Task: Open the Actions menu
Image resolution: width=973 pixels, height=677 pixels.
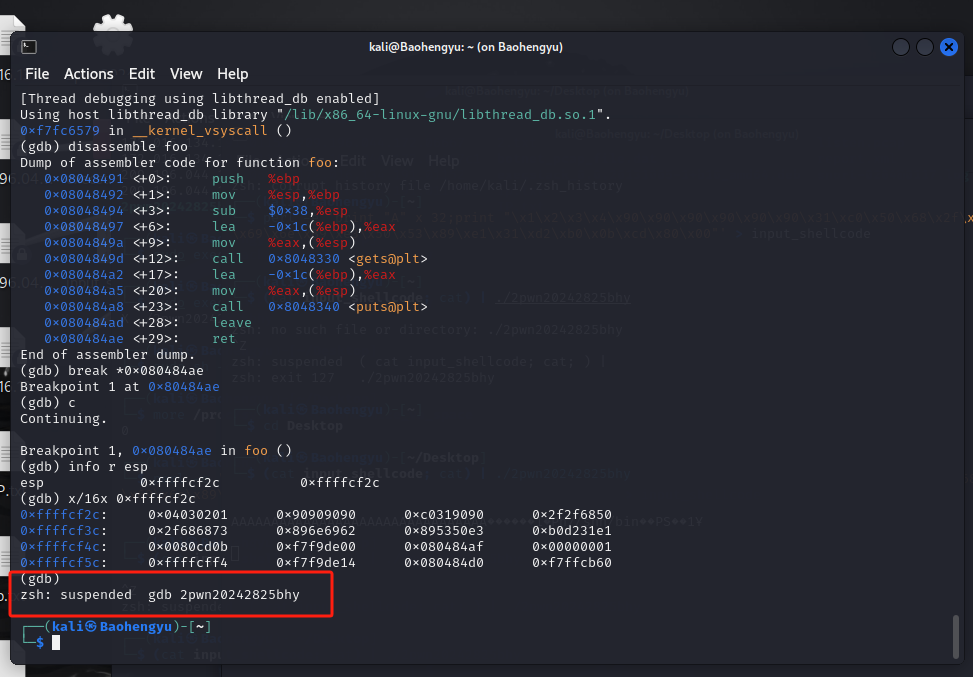Action: tap(89, 74)
